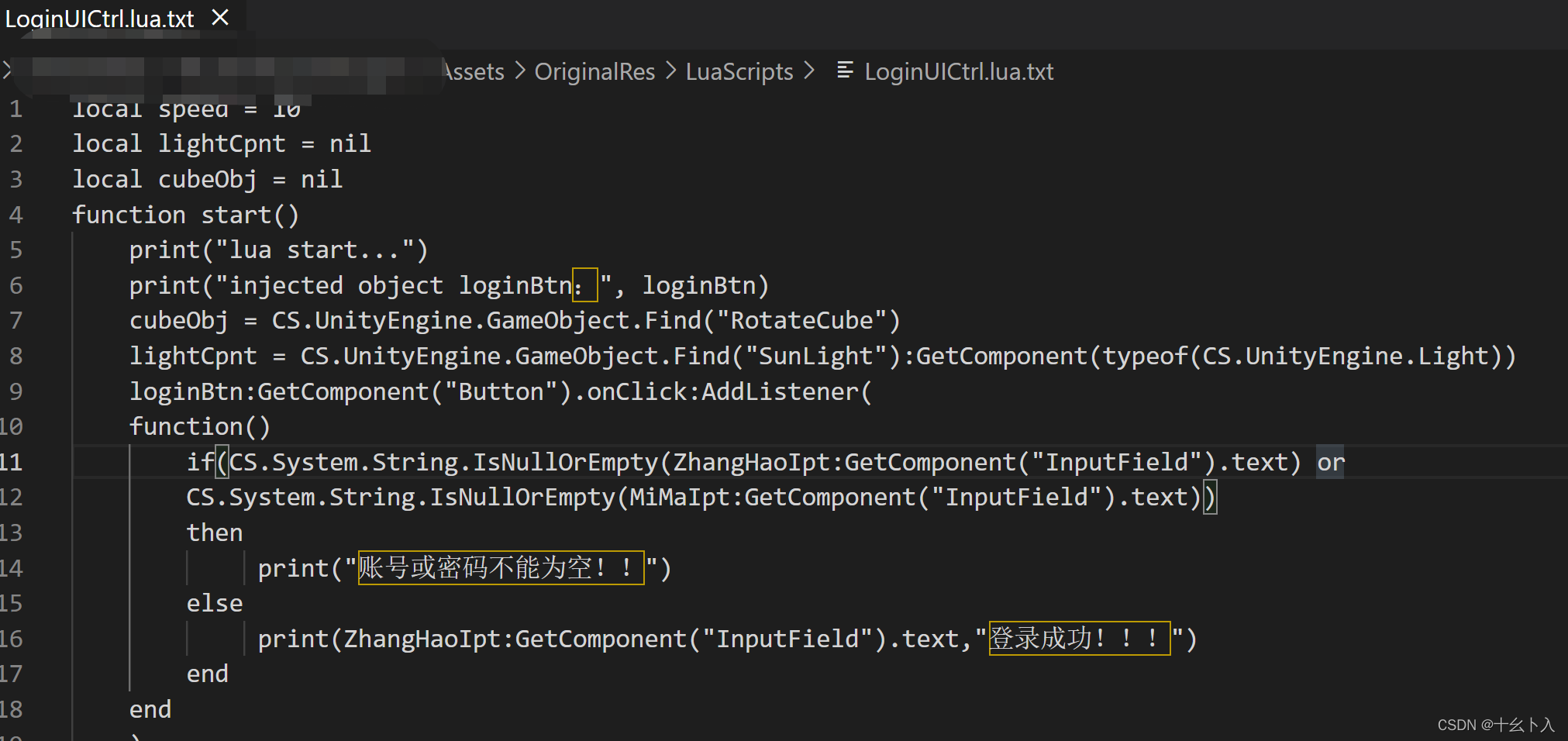Viewport: 1568px width, 741px height.
Task: Click text "local lightCpnt = nil"
Action: (222, 143)
